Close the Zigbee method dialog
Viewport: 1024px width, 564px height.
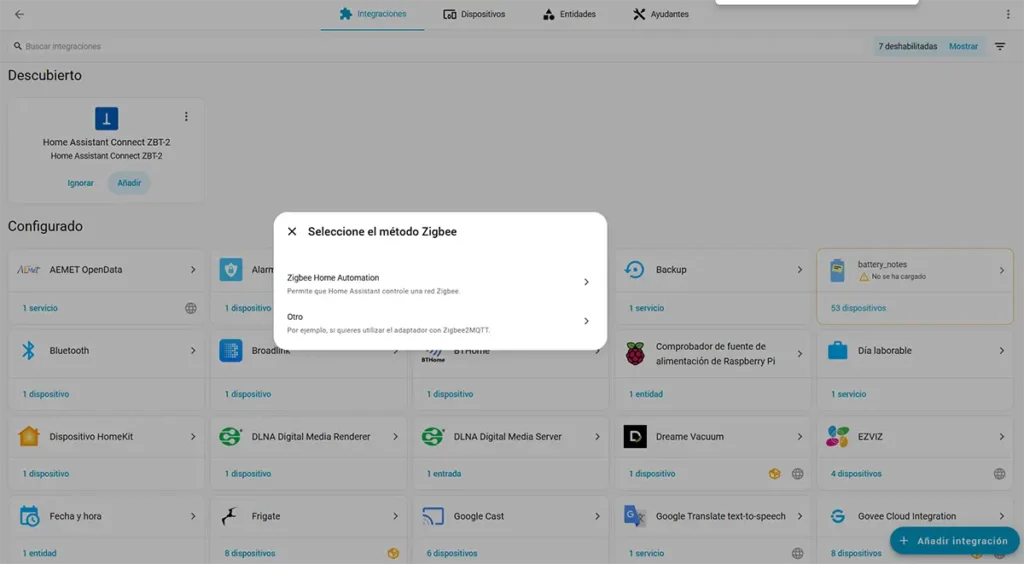tap(292, 231)
